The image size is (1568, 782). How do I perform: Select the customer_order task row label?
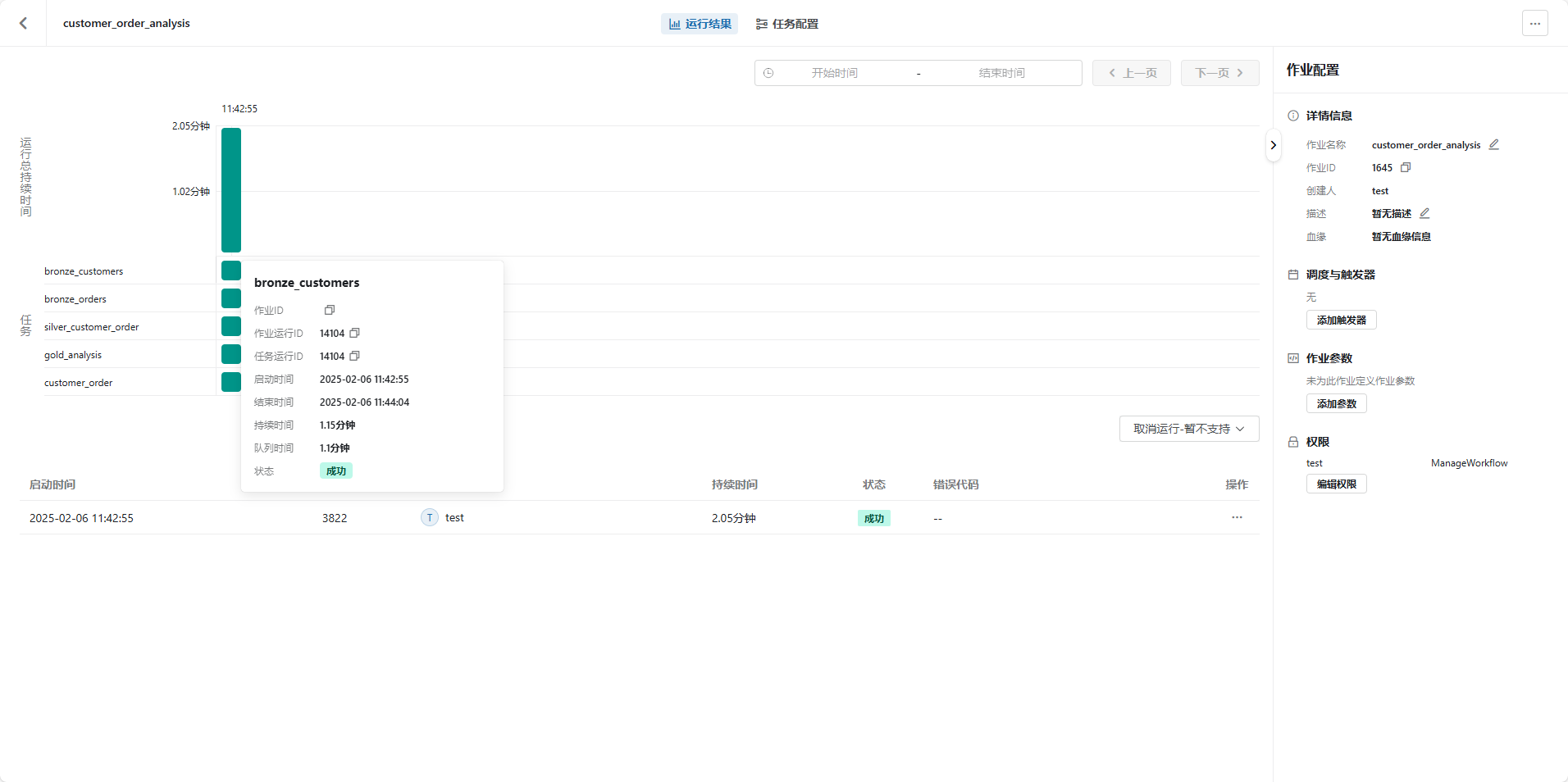(79, 383)
